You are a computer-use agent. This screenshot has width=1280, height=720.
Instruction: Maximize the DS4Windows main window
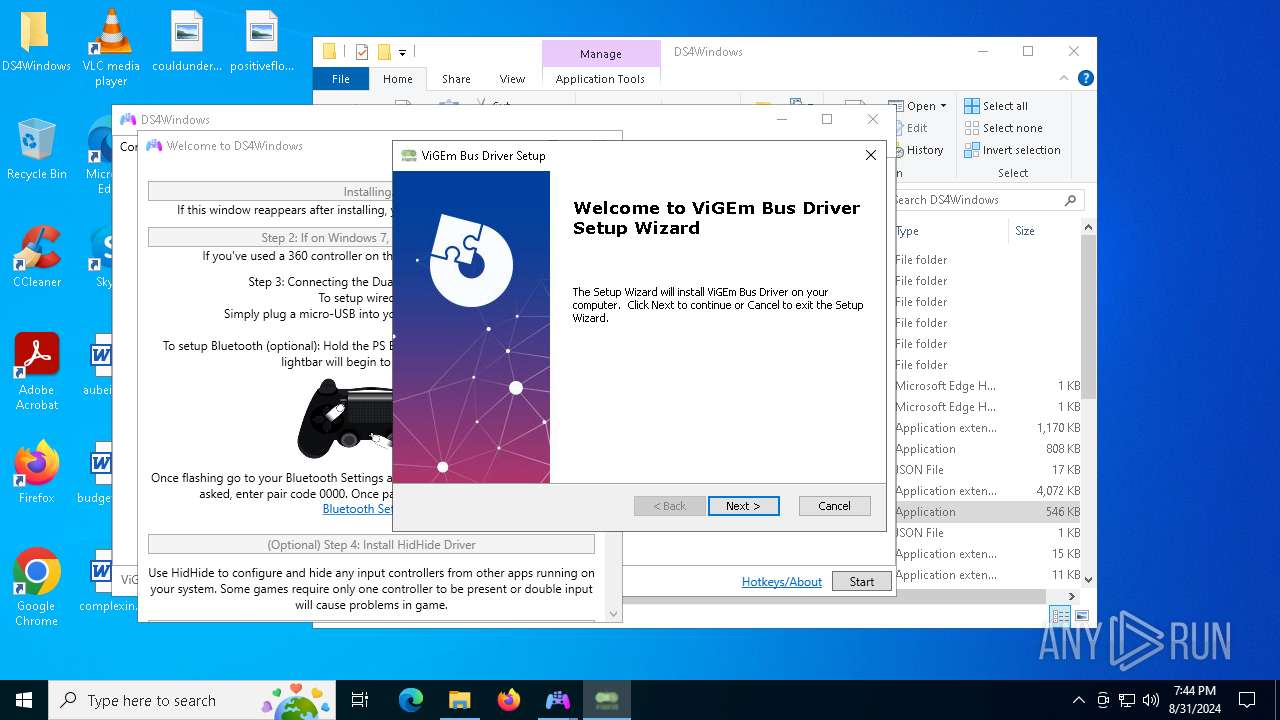pos(827,119)
